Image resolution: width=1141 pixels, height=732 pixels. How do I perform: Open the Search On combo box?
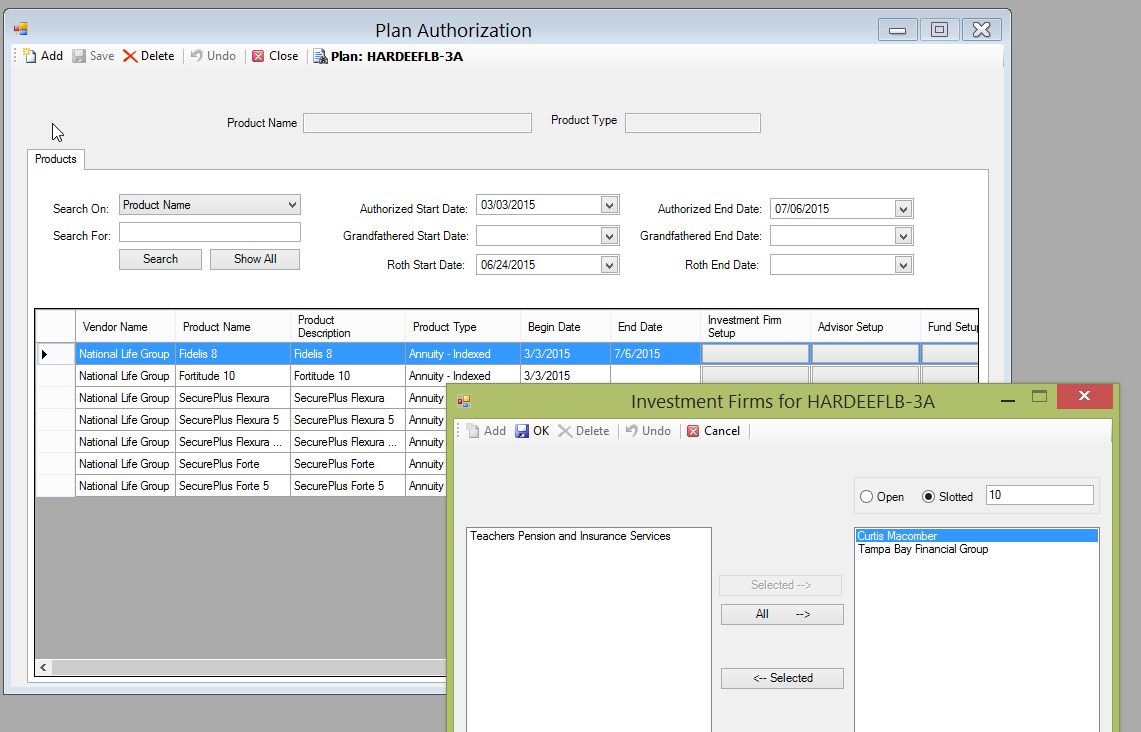click(x=293, y=204)
